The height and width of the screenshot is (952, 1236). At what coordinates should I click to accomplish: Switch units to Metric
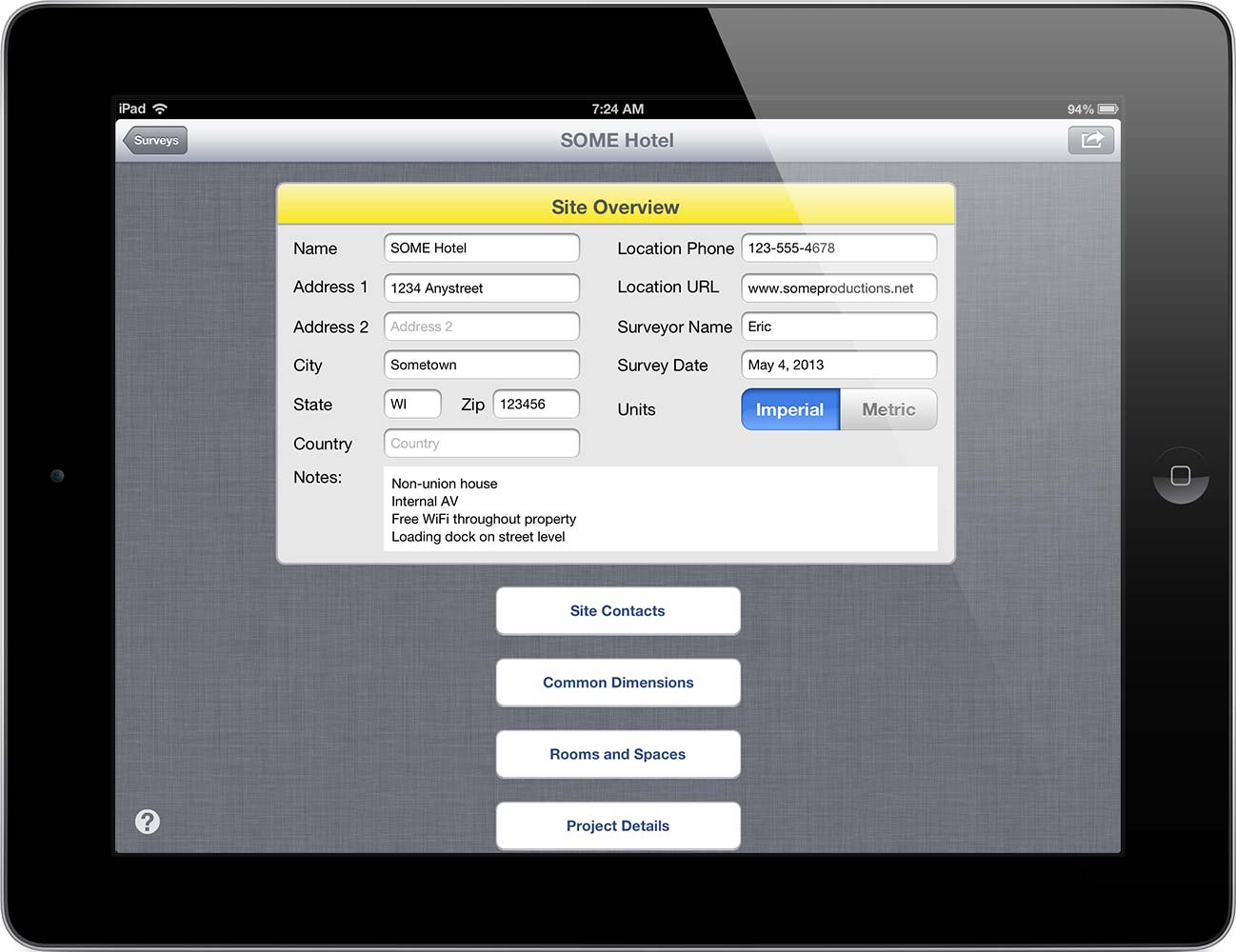(888, 409)
